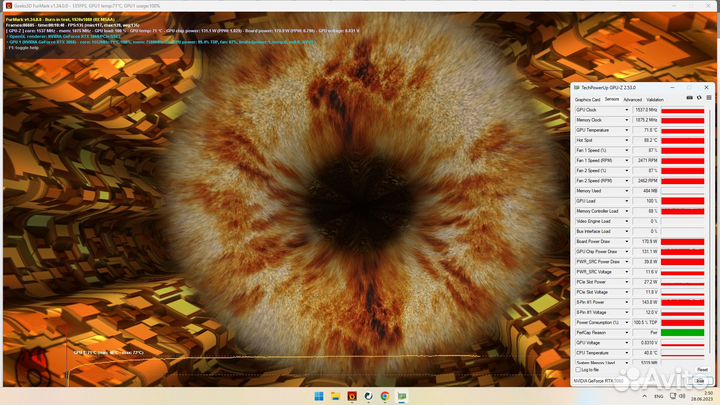Open the GPU-Z hamburger menu icon
This screenshot has width=720, height=405.
pyautogui.click(x=707, y=99)
